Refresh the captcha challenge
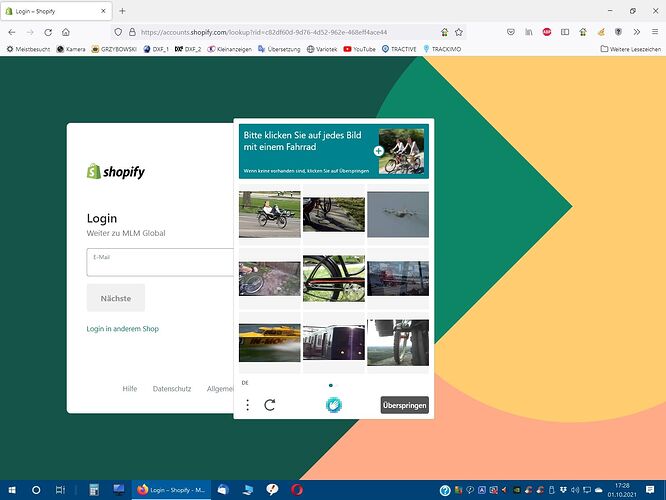The height and width of the screenshot is (500, 666). point(270,405)
